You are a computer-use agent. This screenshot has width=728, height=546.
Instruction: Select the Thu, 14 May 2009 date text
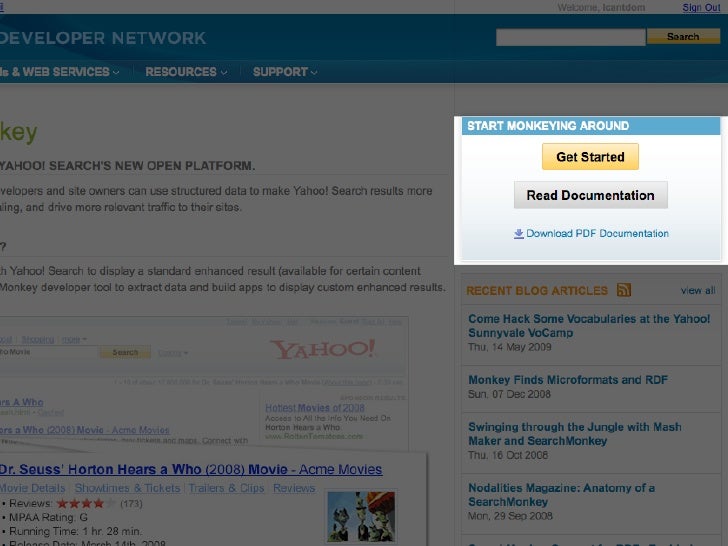pos(510,347)
